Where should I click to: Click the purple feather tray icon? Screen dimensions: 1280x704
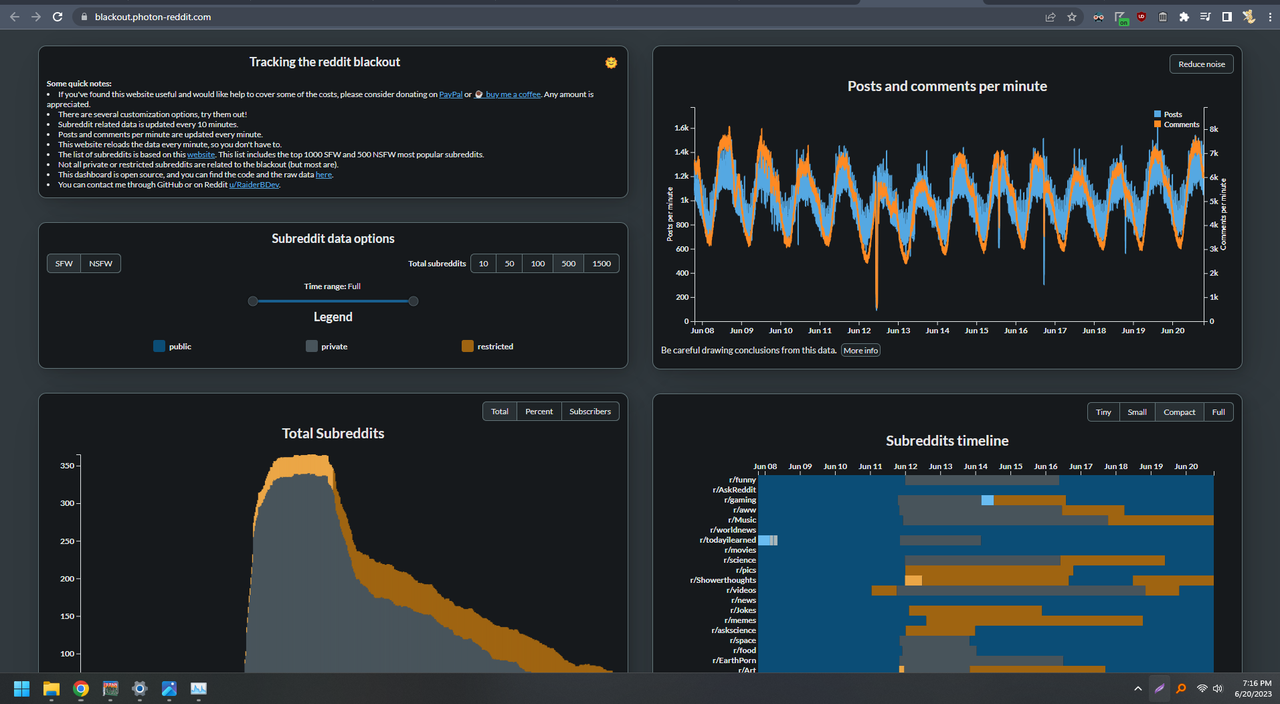[1159, 688]
